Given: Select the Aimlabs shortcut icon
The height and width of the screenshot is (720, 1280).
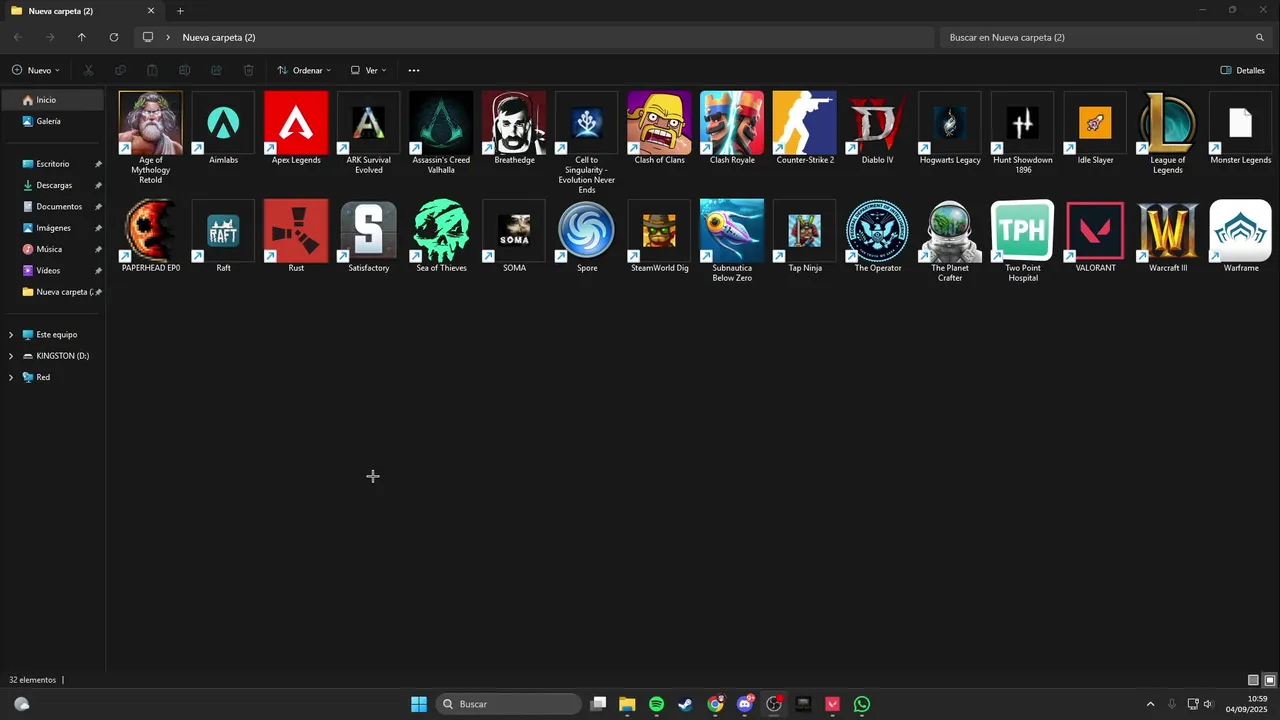Looking at the screenshot, I should point(223,123).
